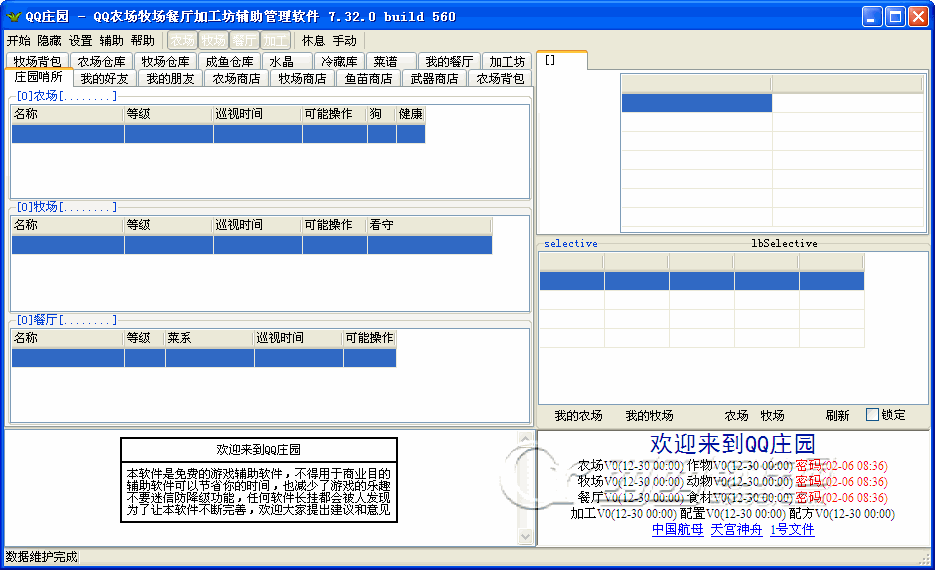
Task: Toggle the 餐厅 toolbar button
Action: 244,41
